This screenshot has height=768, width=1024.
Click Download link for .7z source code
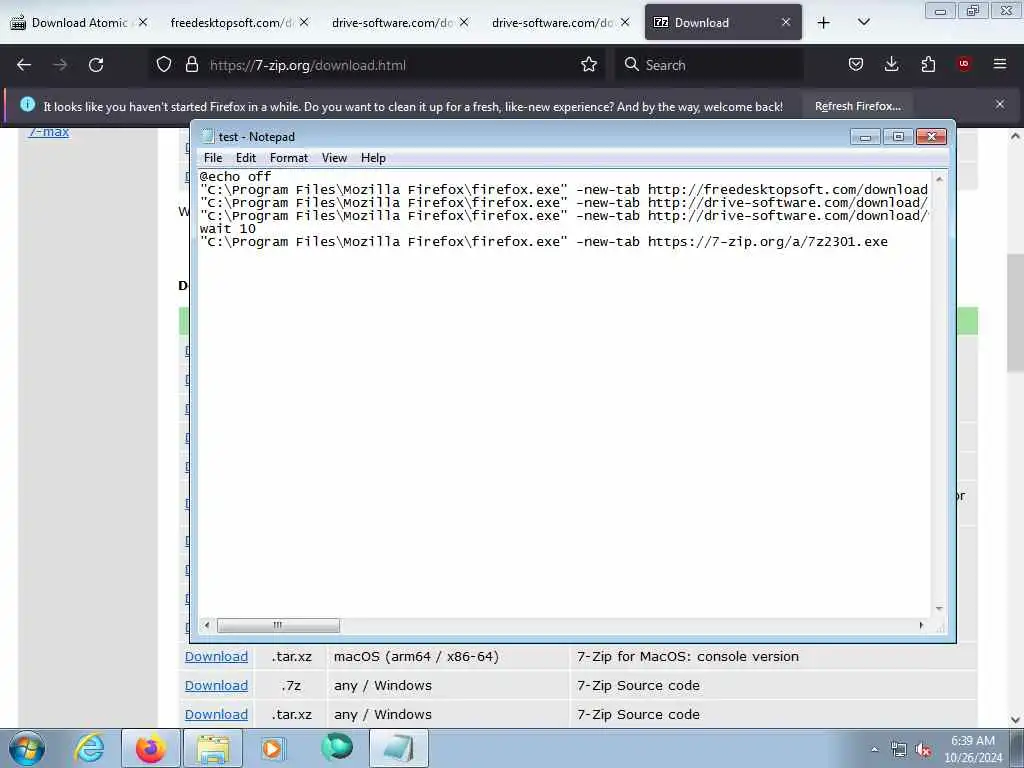[x=216, y=685]
